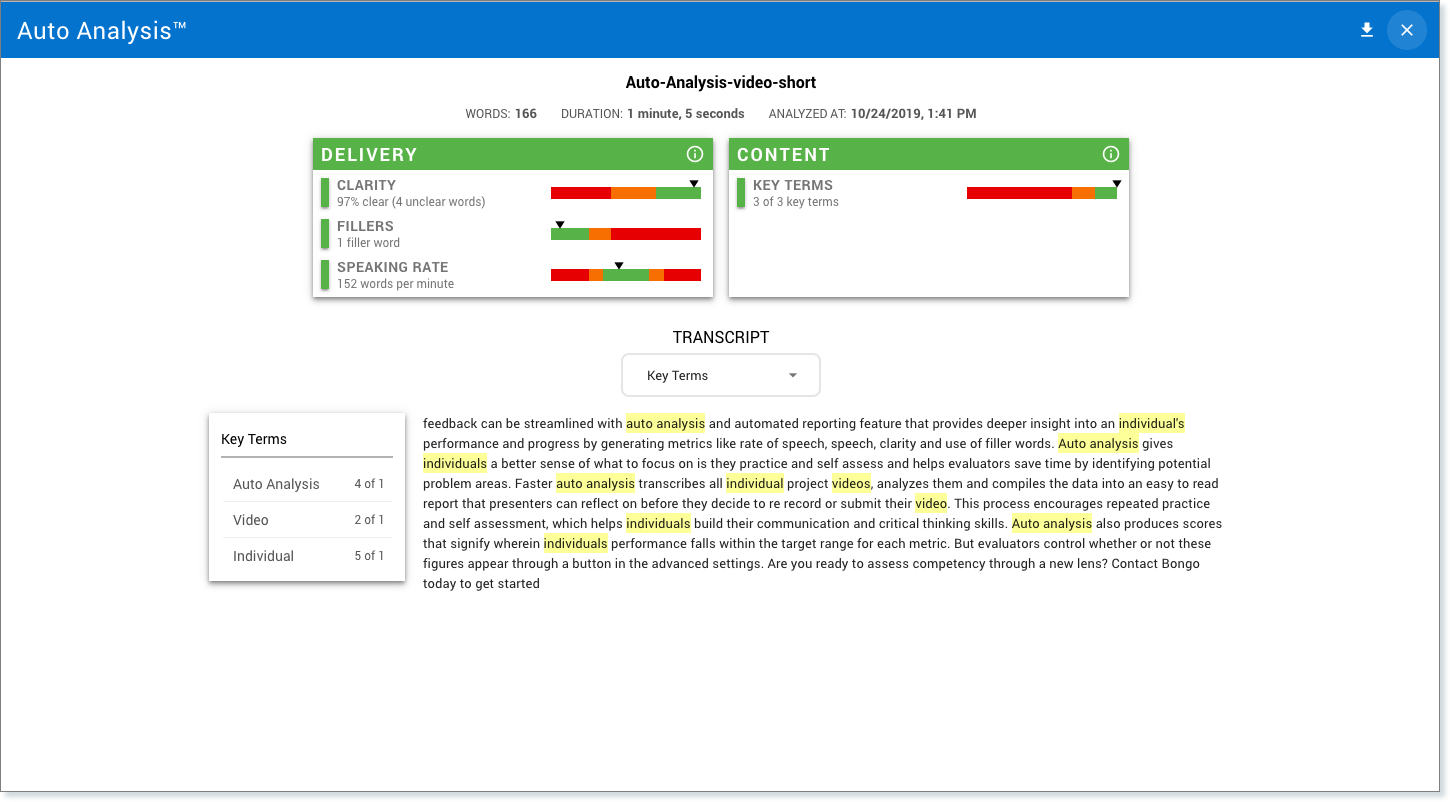Click the highlighted word "videos" in the transcript
Image resolution: width=1450 pixels, height=802 pixels.
point(851,484)
